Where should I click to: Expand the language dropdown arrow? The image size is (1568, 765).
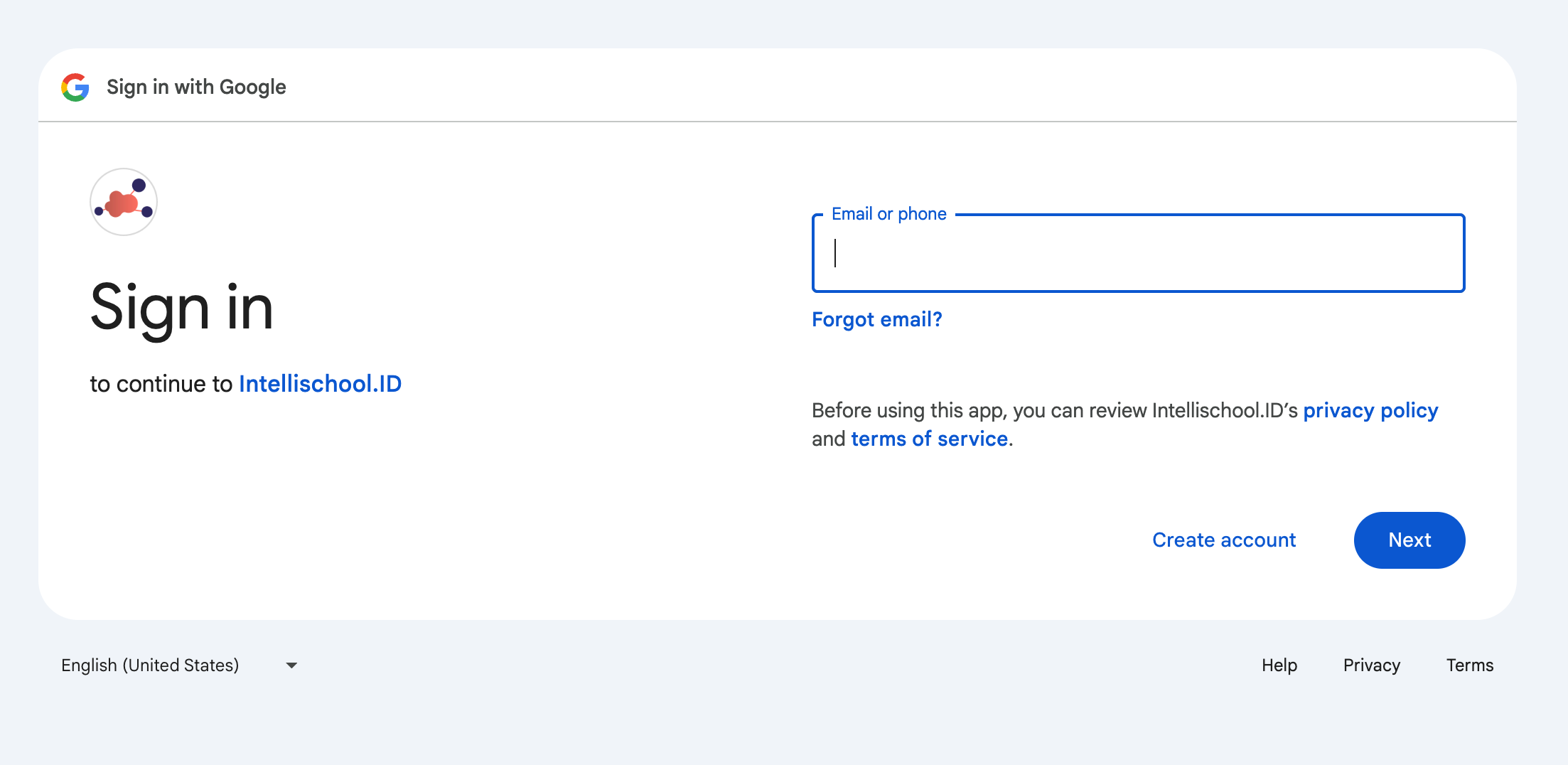pyautogui.click(x=291, y=665)
